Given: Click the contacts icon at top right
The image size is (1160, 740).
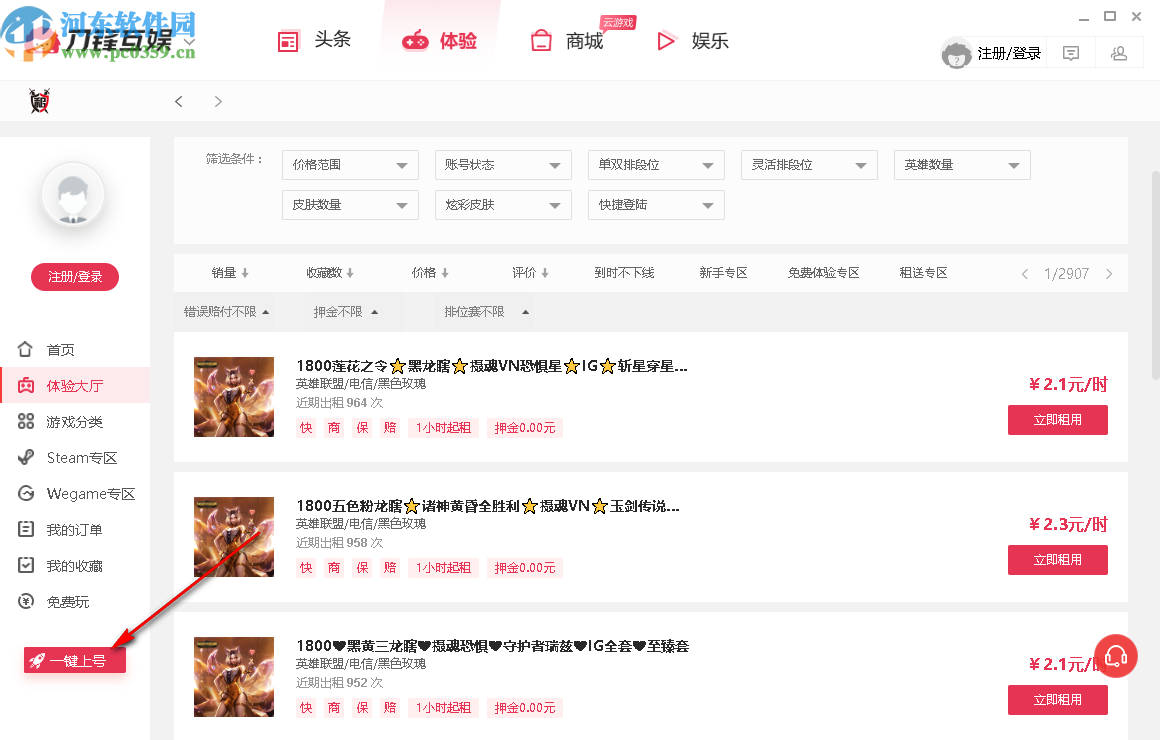Looking at the screenshot, I should click(x=1119, y=52).
